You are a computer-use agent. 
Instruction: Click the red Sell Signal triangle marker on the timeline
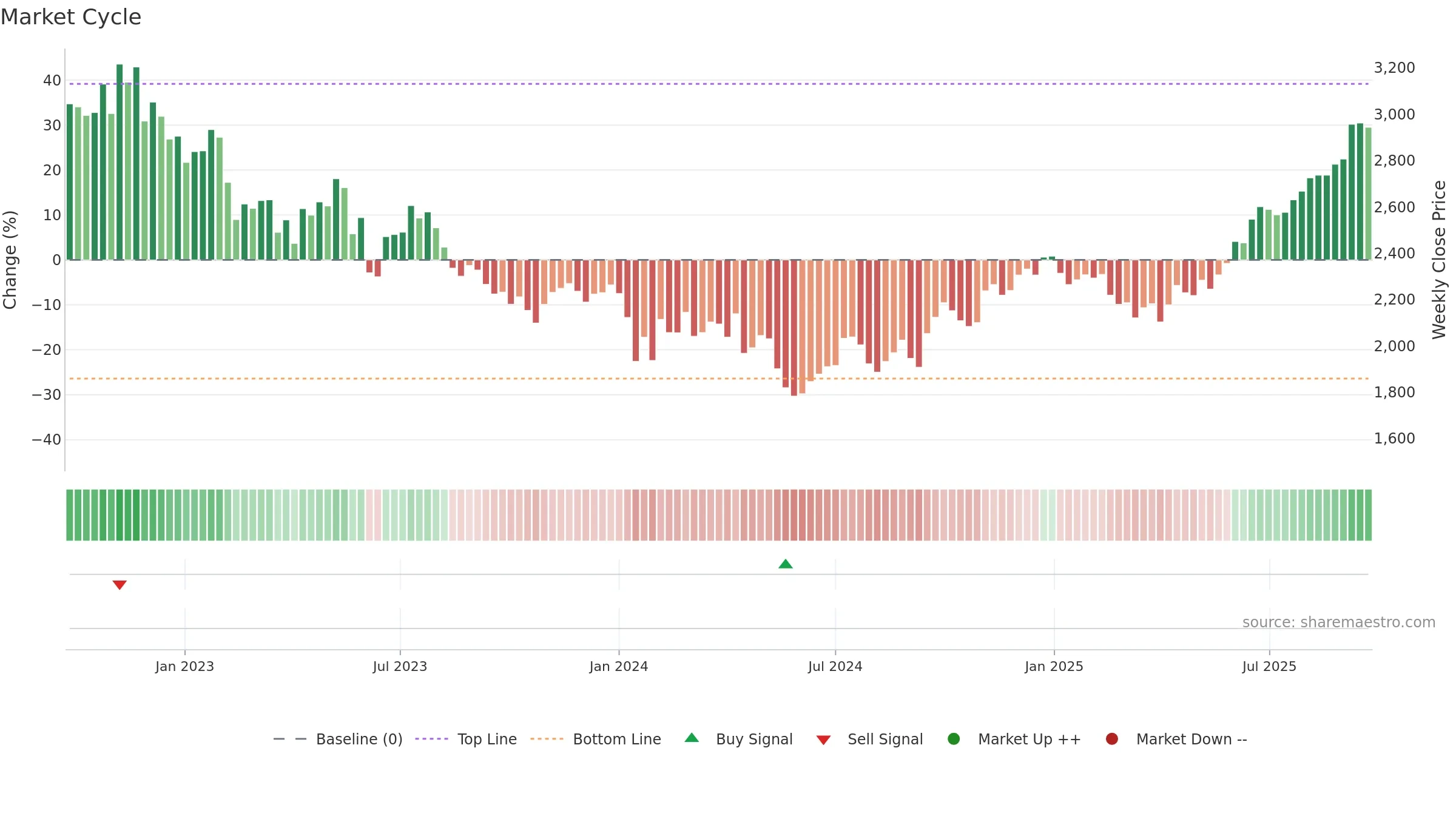click(x=120, y=585)
